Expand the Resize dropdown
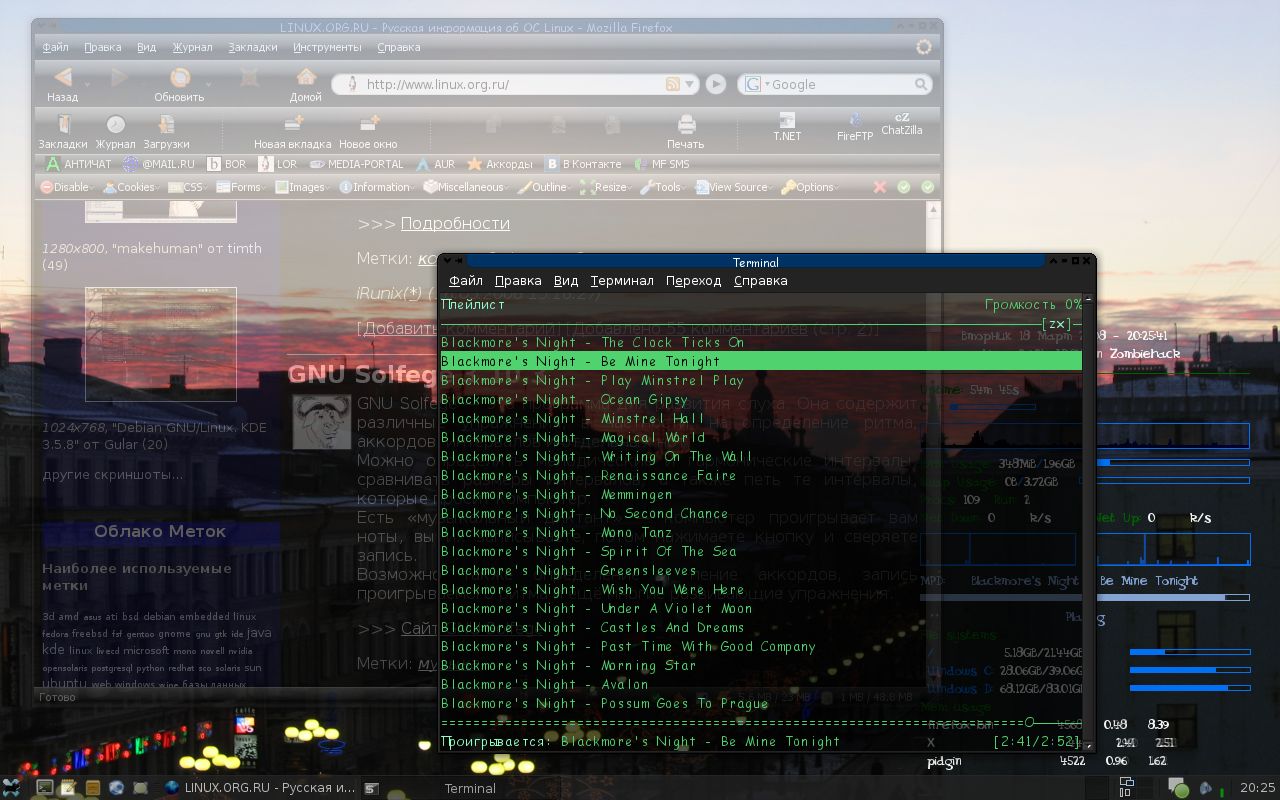Image resolution: width=1280 pixels, height=800 pixels. [607, 187]
